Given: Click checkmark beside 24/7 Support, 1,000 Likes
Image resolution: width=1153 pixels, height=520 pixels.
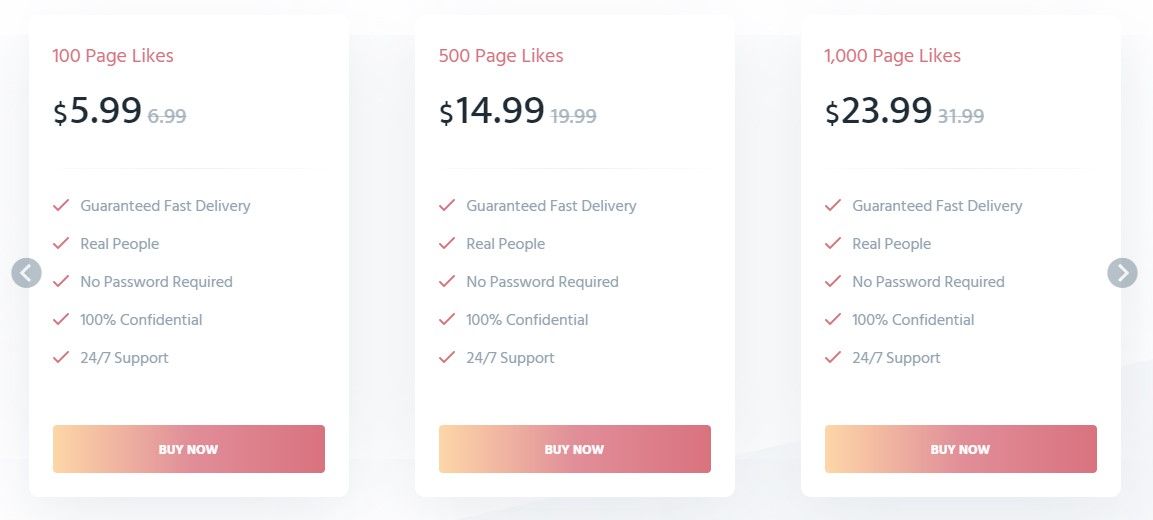Looking at the screenshot, I should click(832, 358).
